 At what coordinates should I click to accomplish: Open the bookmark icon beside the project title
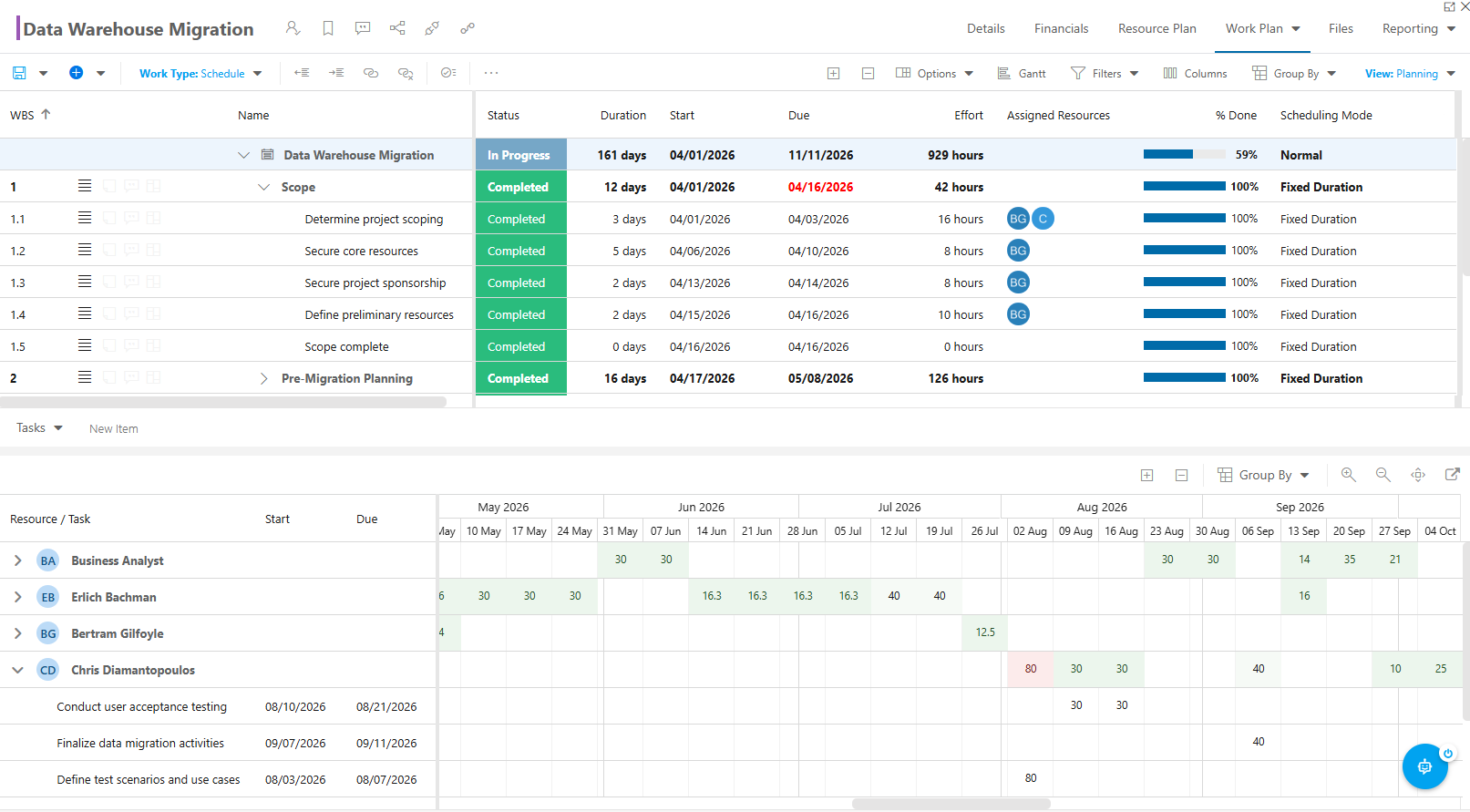click(x=328, y=28)
